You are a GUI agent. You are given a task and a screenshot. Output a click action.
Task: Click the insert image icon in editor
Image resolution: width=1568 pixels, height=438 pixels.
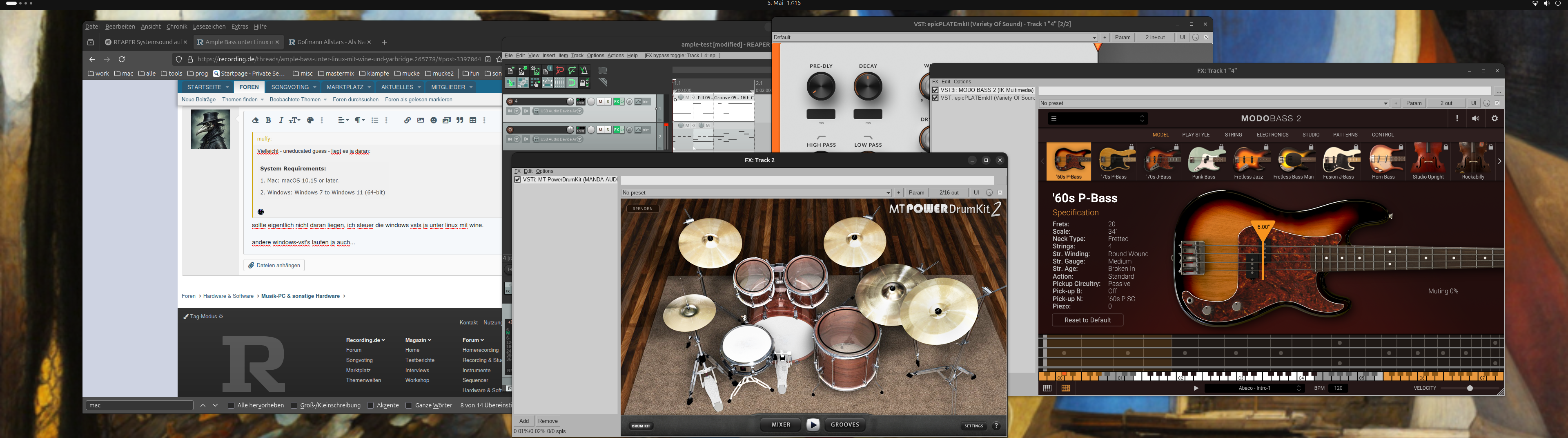pyautogui.click(x=421, y=121)
